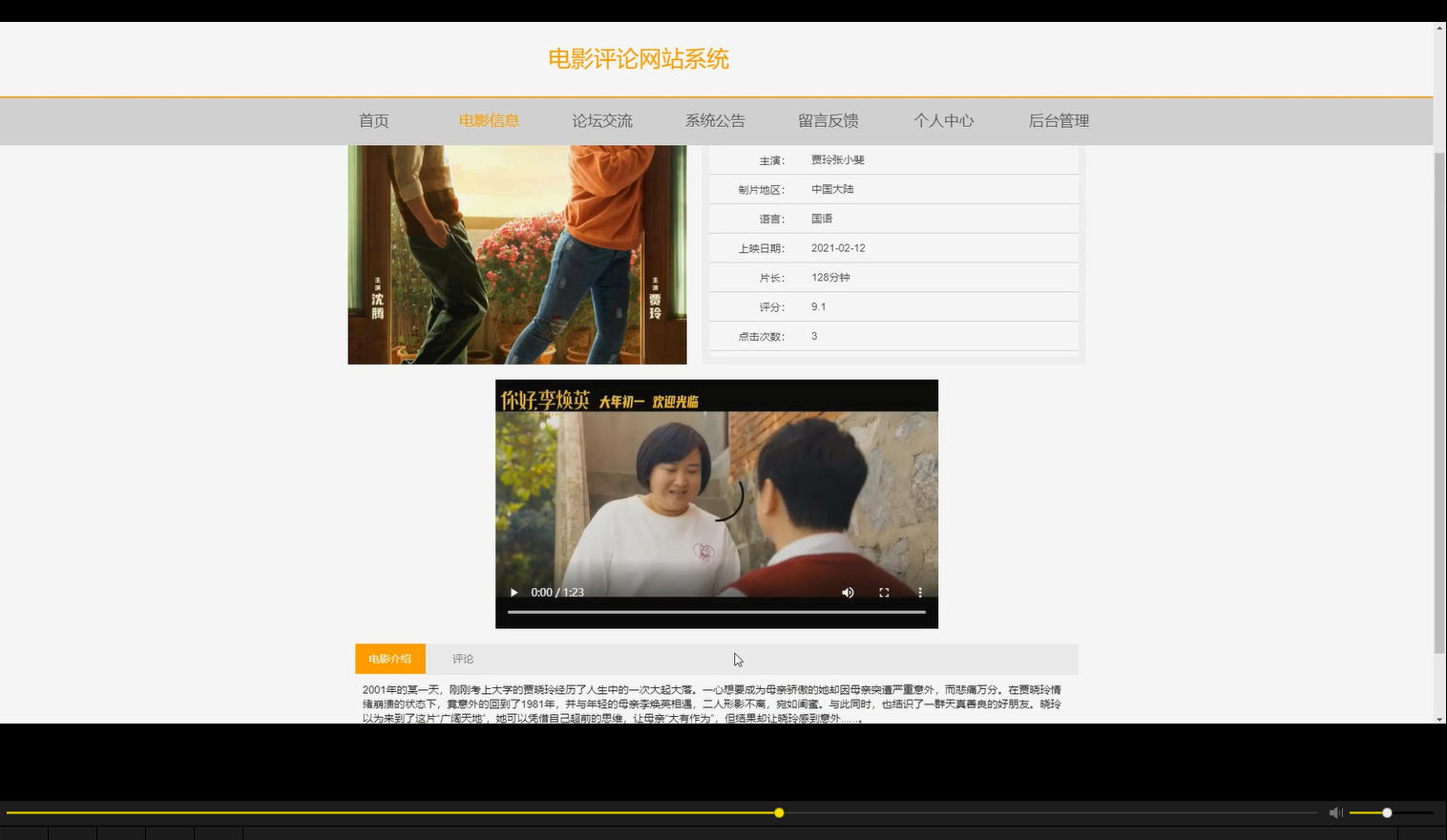Open 个人中心
Screen dimensions: 1447x840
[943, 120]
